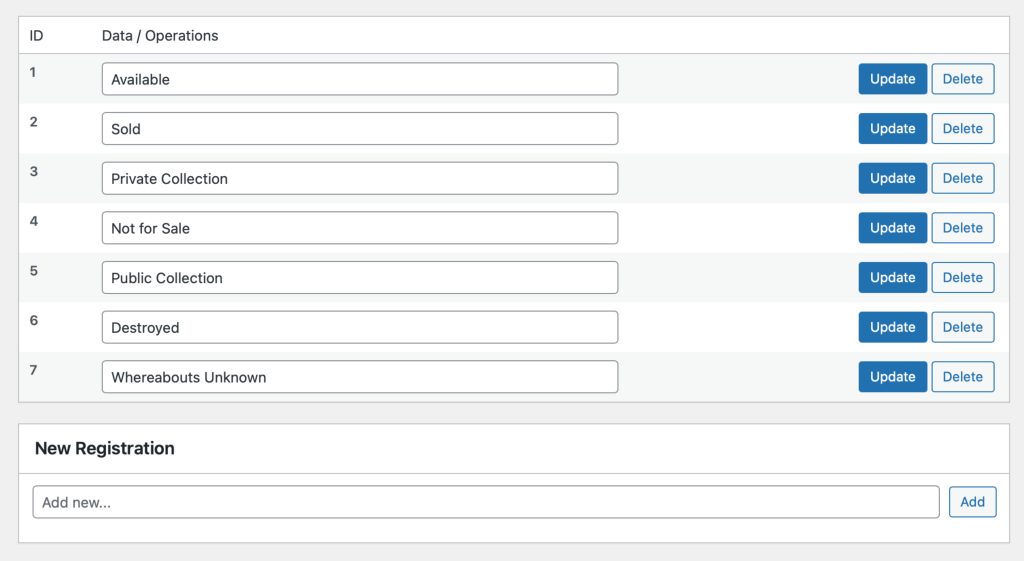Click the Whereabouts Unknown input field

pyautogui.click(x=360, y=377)
